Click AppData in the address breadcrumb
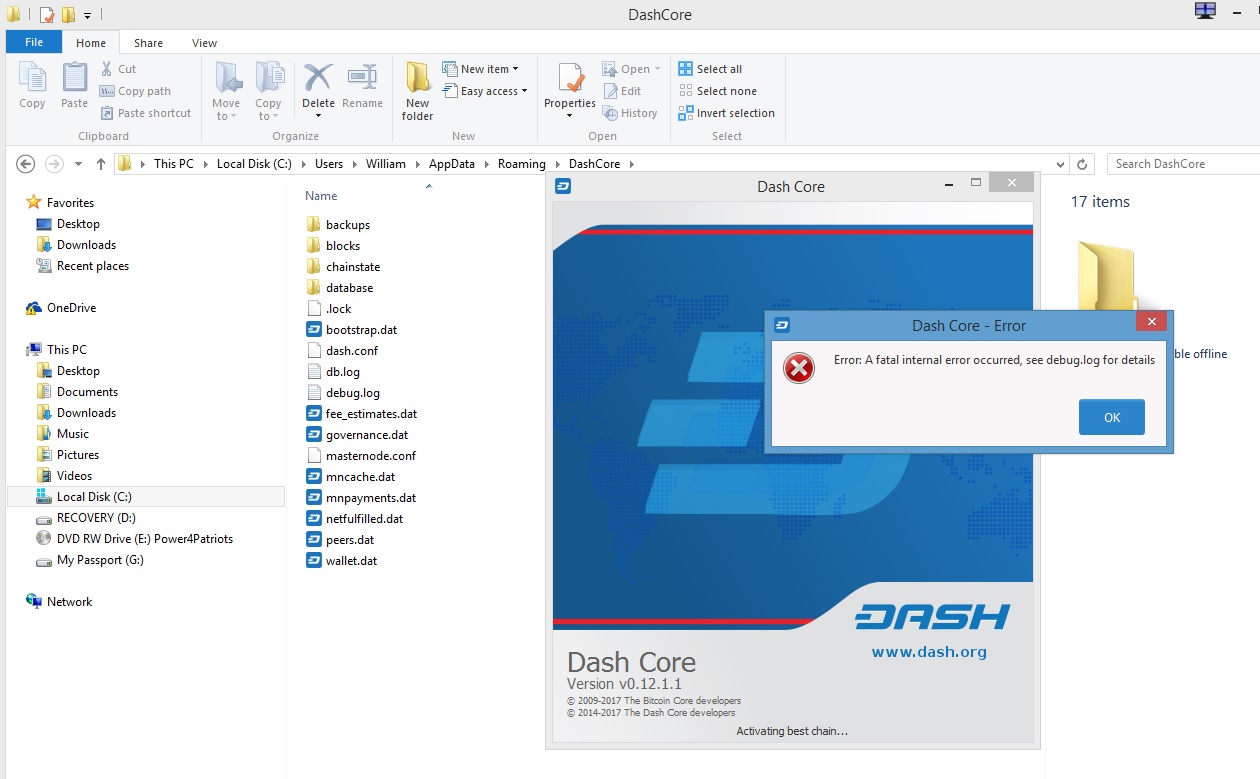 [452, 164]
